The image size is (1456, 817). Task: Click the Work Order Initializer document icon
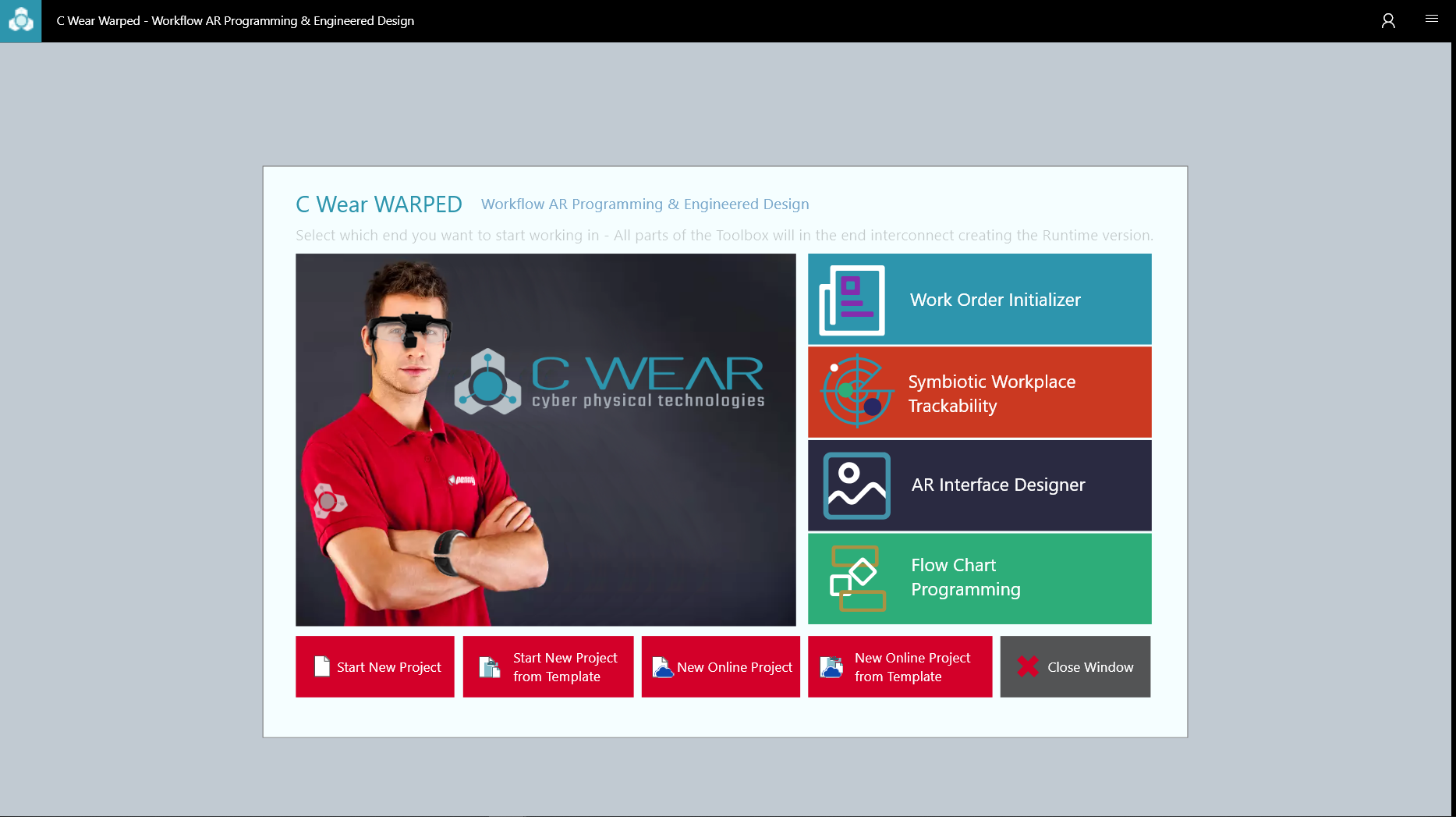click(x=852, y=300)
